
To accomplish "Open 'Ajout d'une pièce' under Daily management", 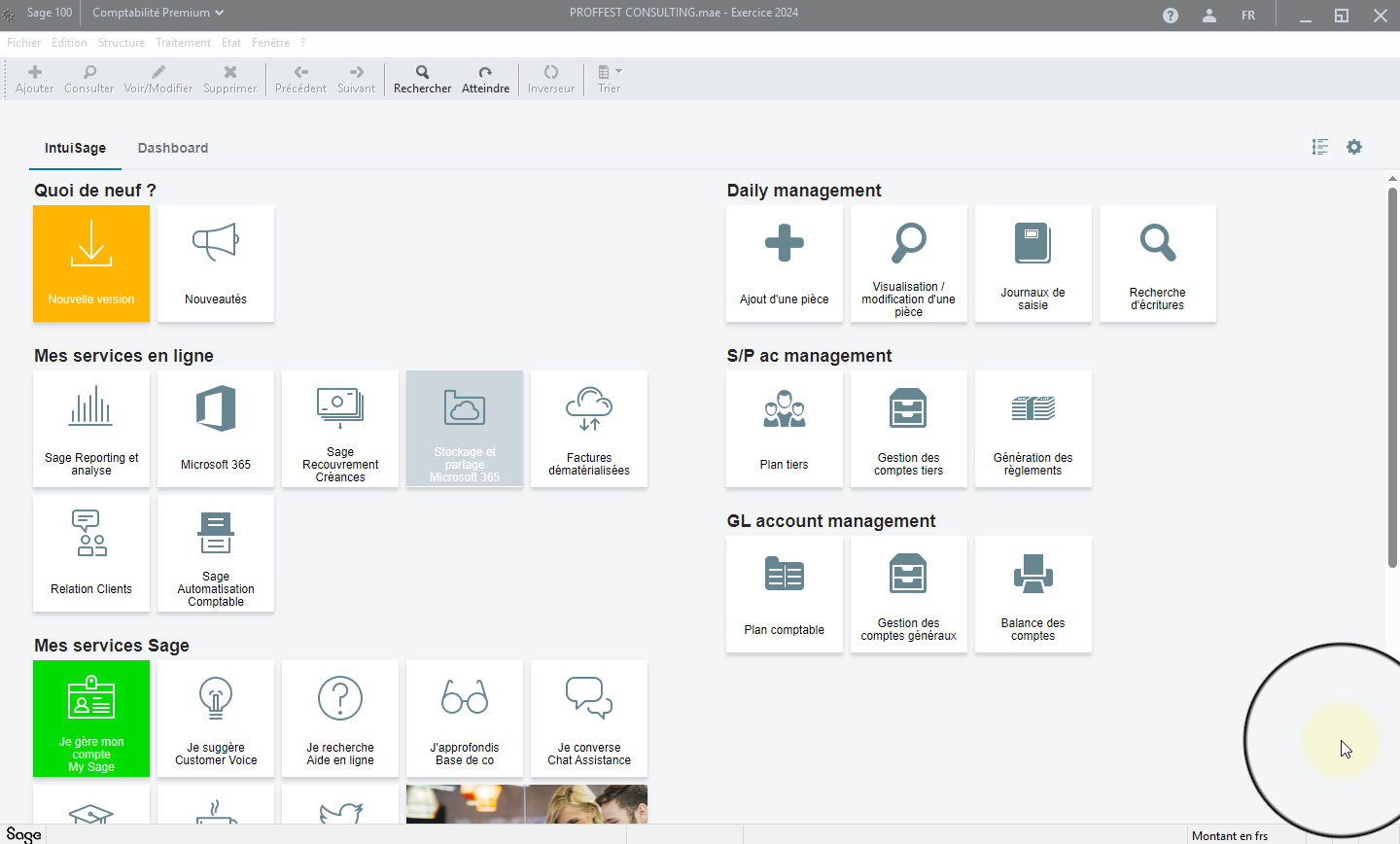I will click(x=784, y=264).
